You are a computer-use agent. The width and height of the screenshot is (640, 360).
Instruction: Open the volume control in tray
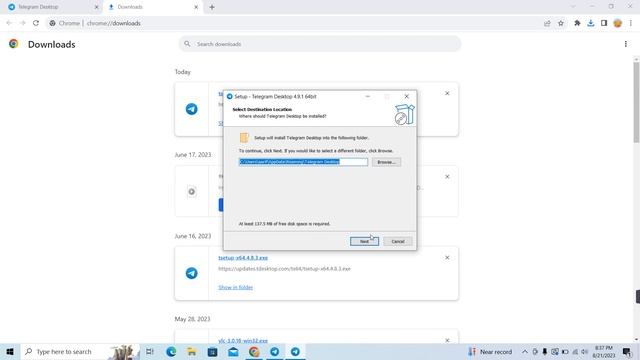(x=584, y=351)
